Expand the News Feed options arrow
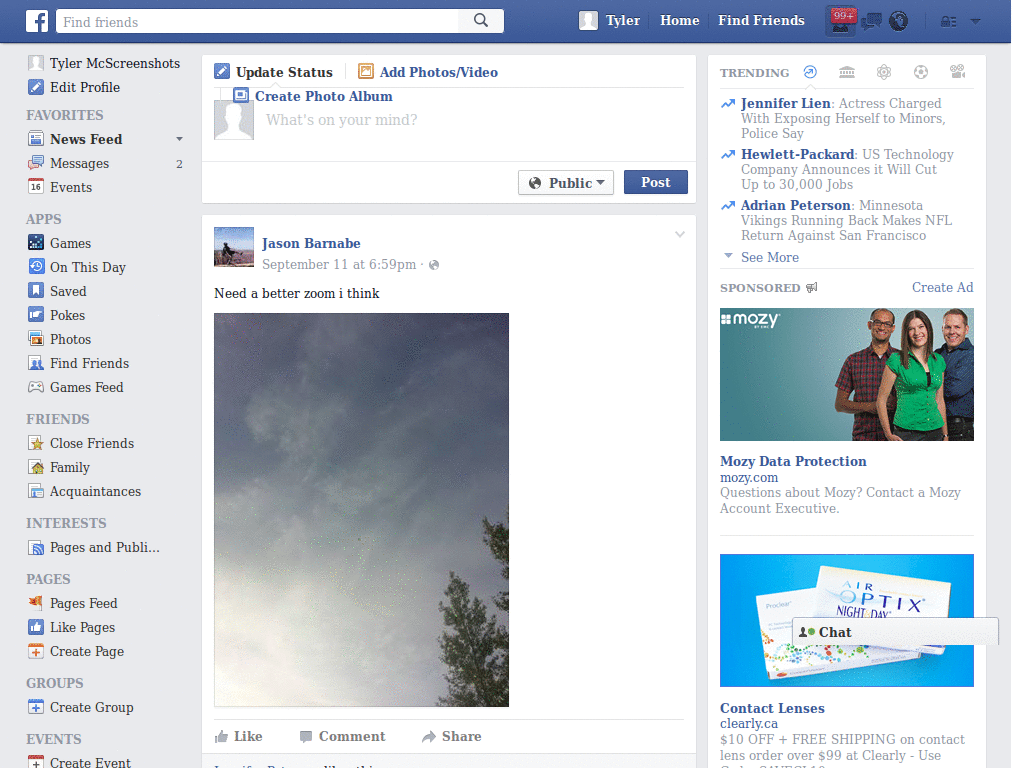Image resolution: width=1024 pixels, height=768 pixels. pos(180,139)
